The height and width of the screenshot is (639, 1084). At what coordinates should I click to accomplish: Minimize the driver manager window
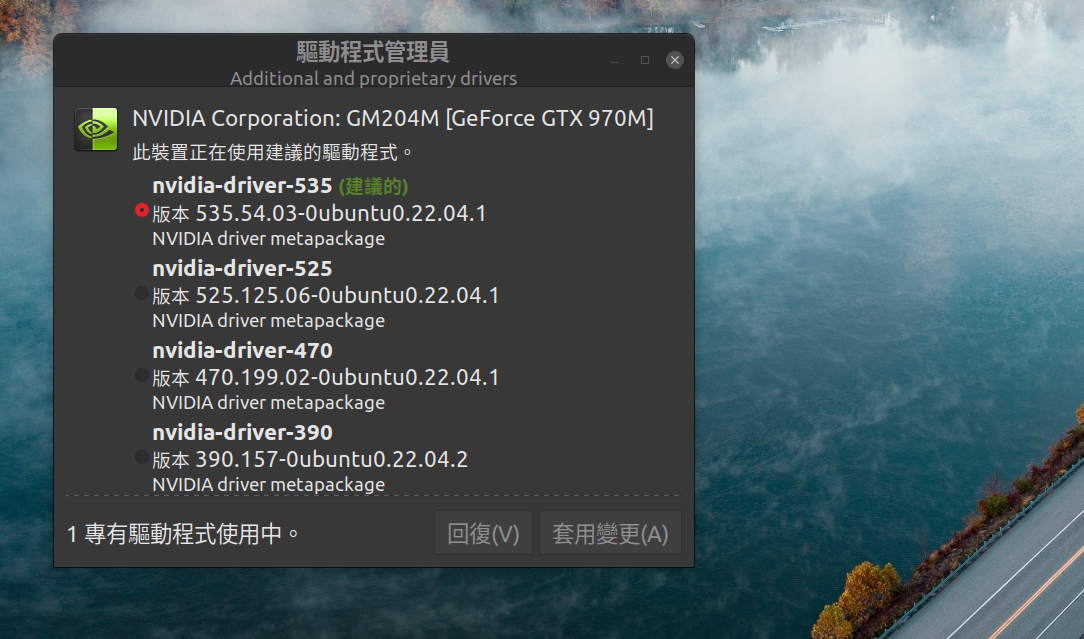point(615,60)
